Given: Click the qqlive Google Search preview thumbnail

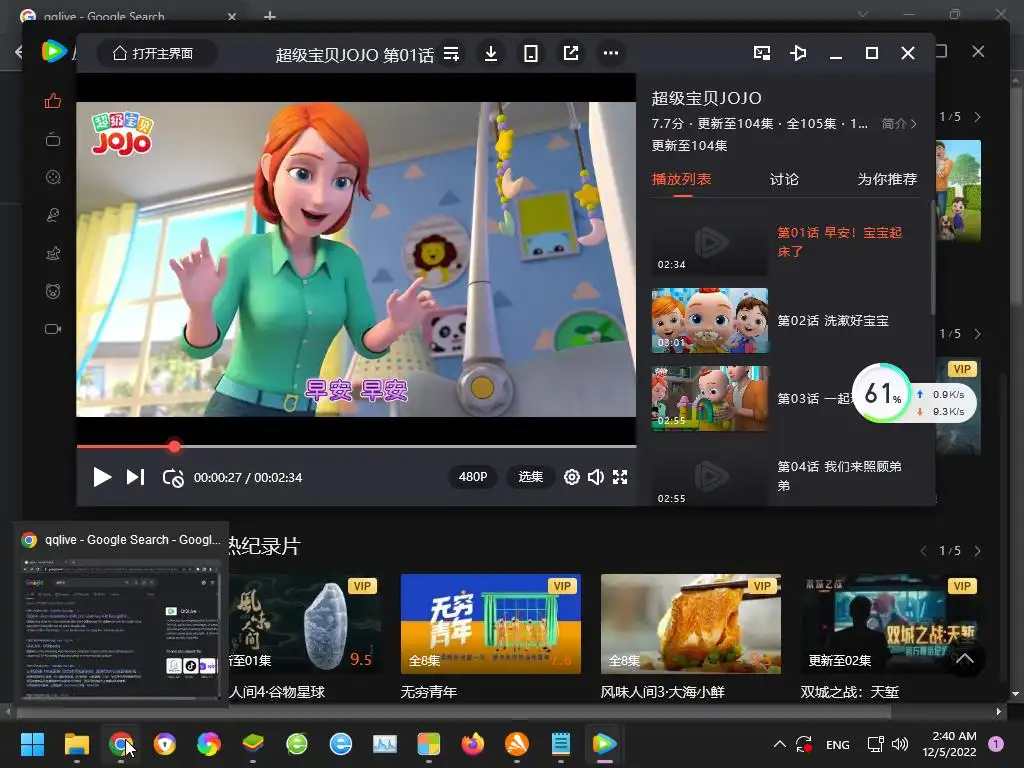Looking at the screenshot, I should (x=120, y=628).
